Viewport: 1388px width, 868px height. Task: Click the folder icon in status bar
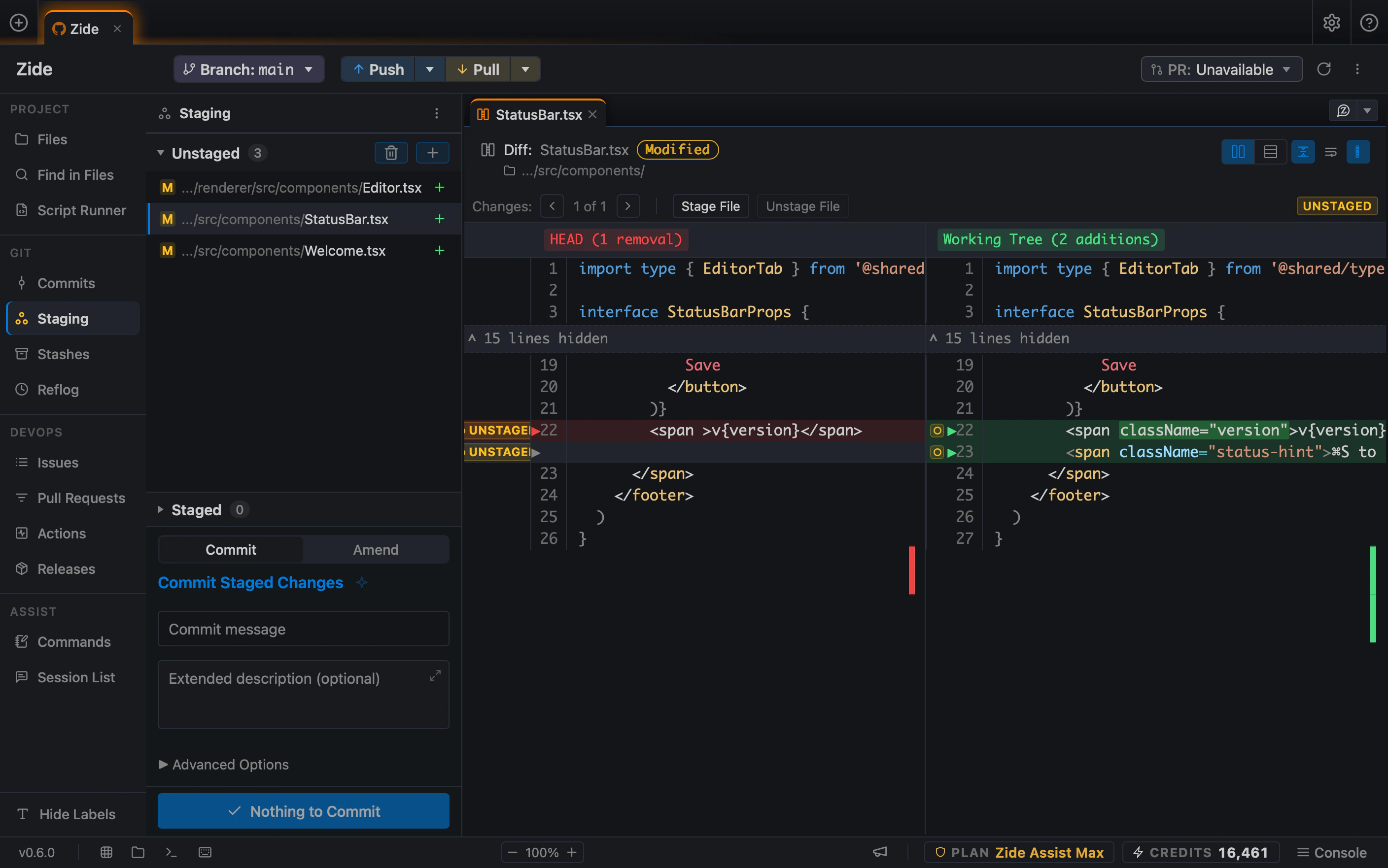[138, 852]
